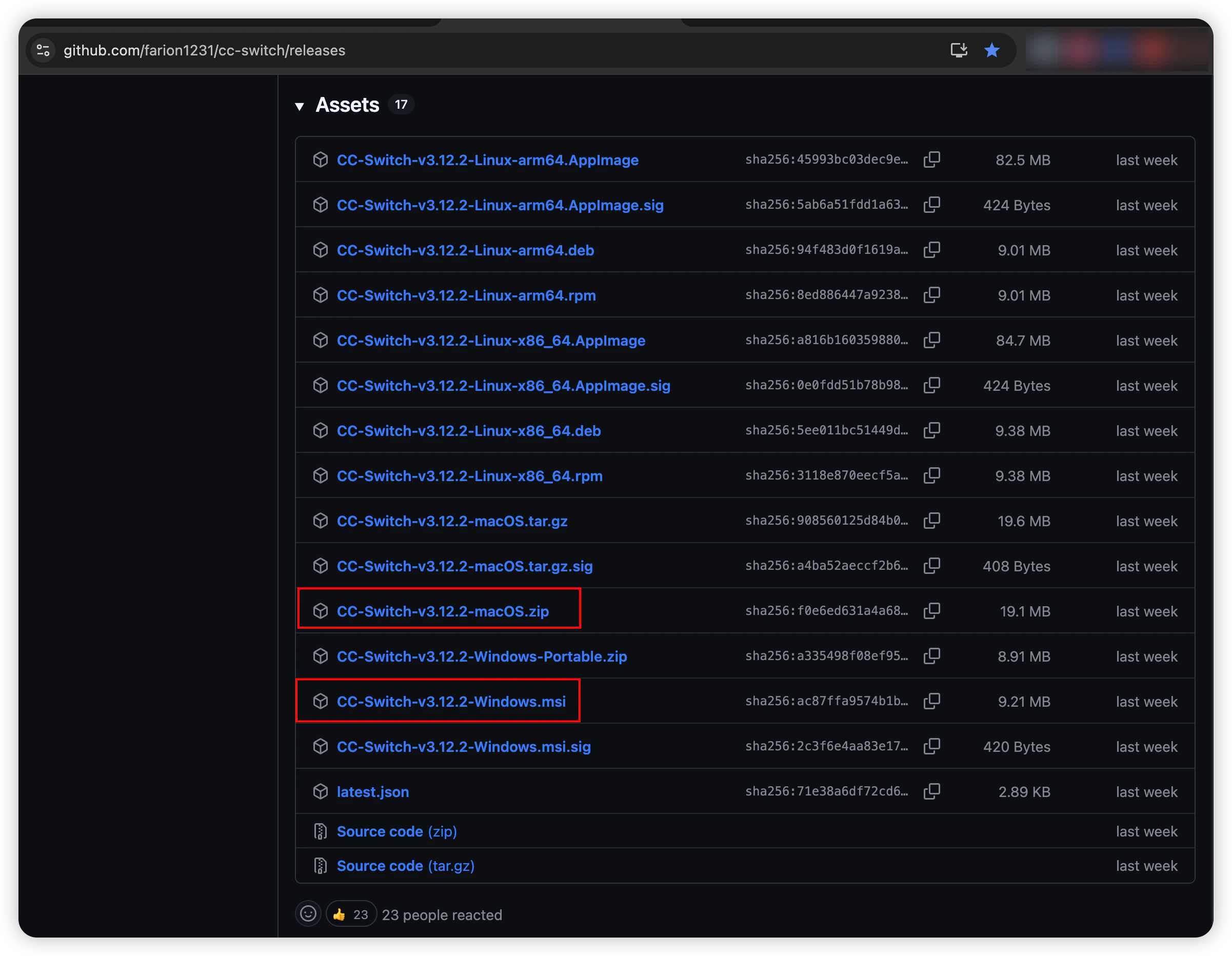Viewport: 1232px width, 956px height.
Task: Open site information icon left of URL
Action: (44, 50)
